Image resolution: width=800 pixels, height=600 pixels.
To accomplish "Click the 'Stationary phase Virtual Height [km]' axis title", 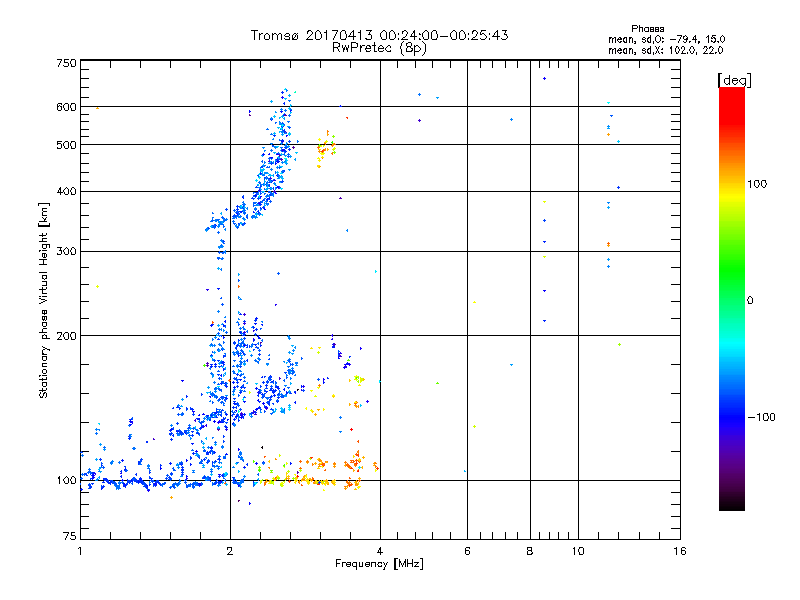I will [43, 300].
